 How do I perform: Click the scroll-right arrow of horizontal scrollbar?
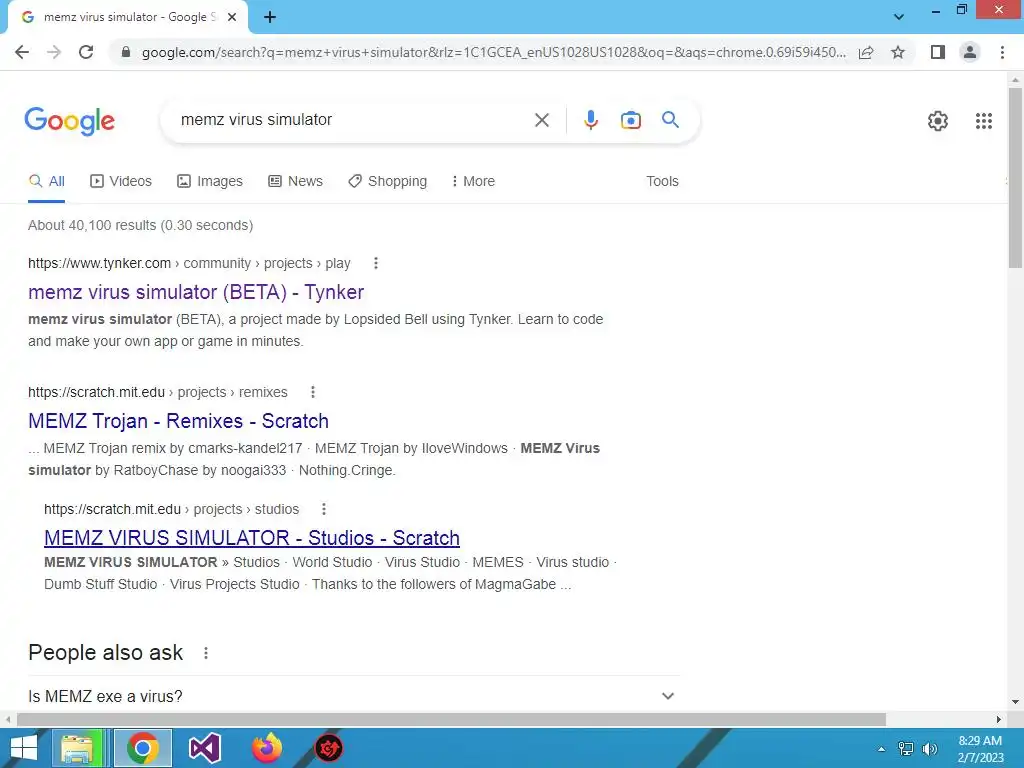point(999,720)
